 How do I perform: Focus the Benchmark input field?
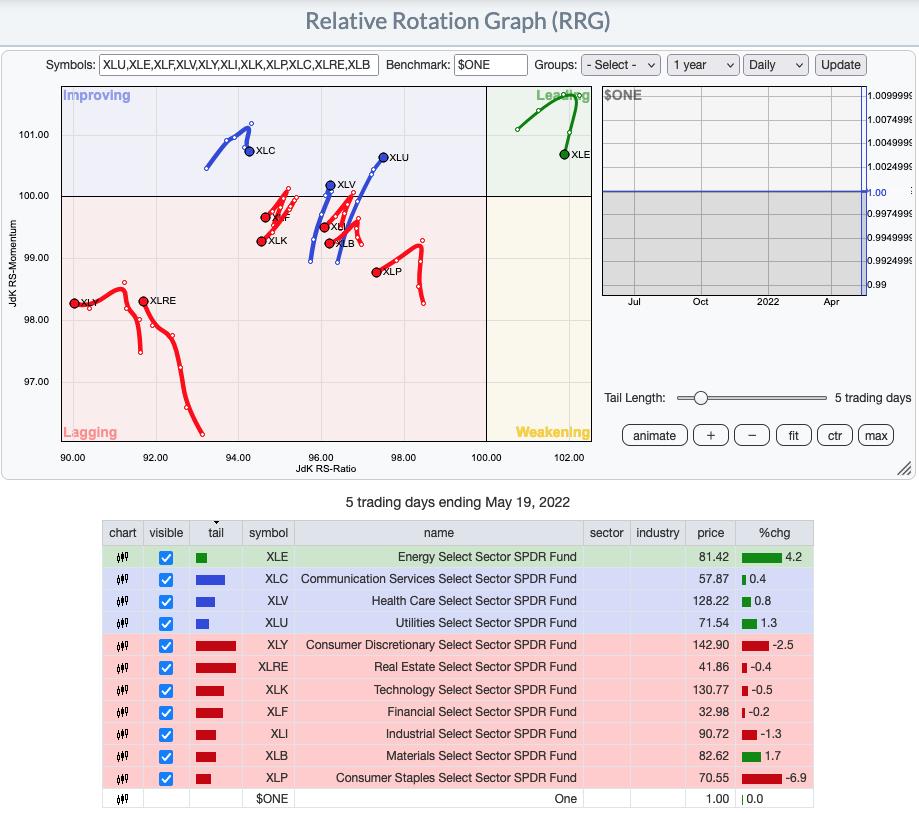click(x=491, y=65)
